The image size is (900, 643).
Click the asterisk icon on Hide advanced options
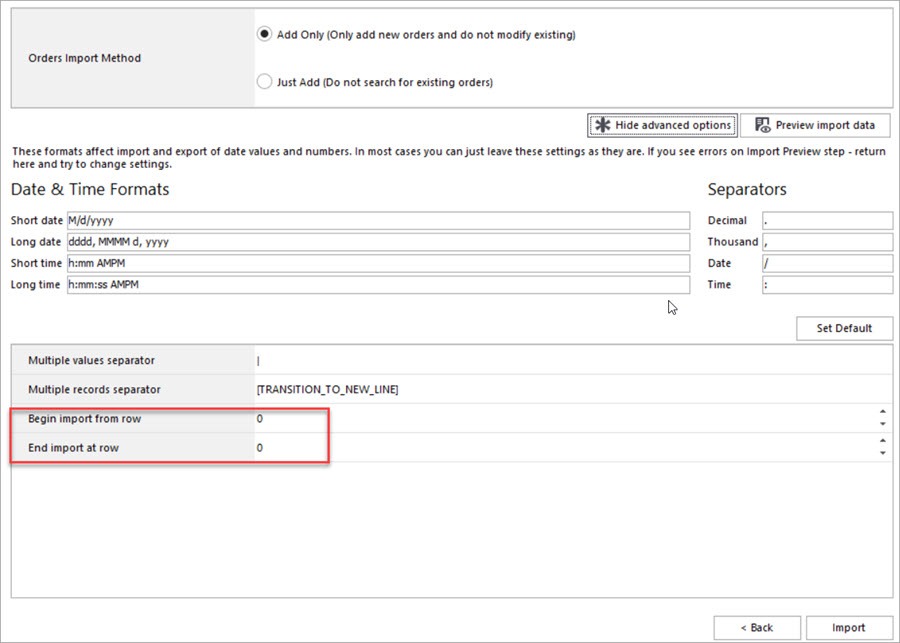[x=602, y=125]
